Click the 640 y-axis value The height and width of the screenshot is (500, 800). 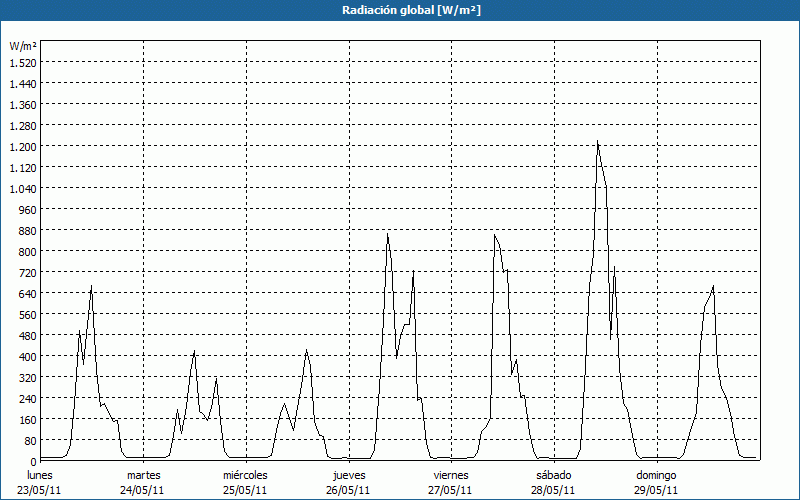(28, 293)
